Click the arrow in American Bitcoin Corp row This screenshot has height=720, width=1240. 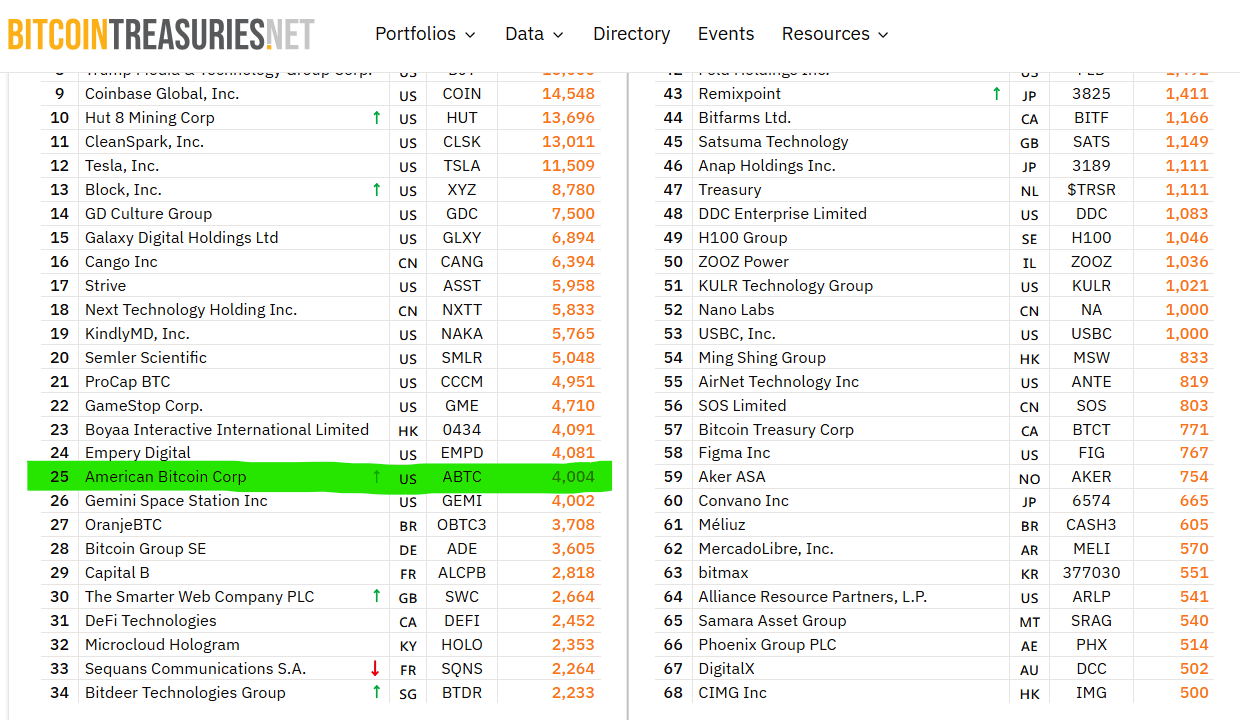[376, 477]
